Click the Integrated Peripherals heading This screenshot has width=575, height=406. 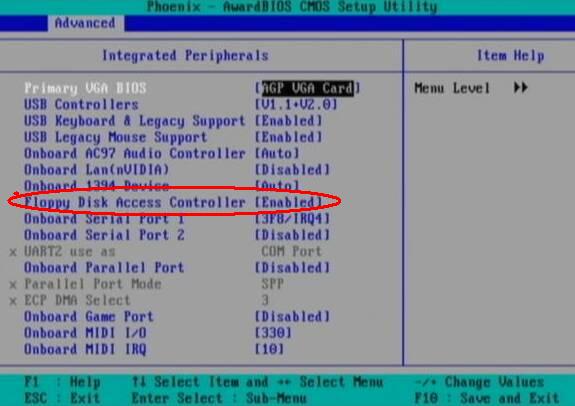click(x=185, y=56)
